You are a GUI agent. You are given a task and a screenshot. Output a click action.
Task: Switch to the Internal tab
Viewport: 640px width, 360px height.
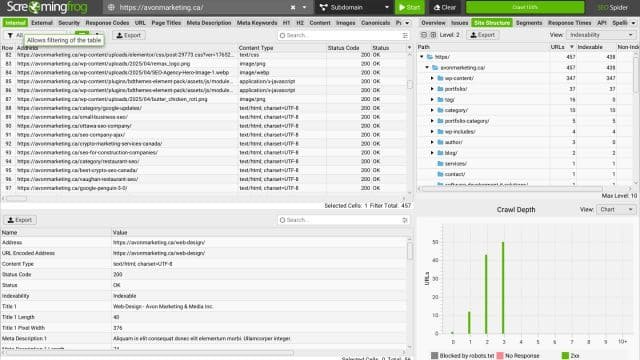15,23
